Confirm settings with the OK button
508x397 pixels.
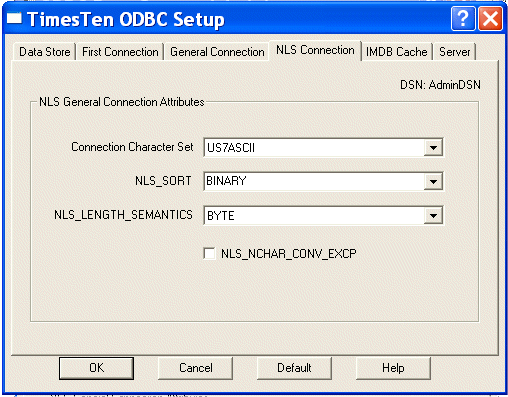pos(96,368)
